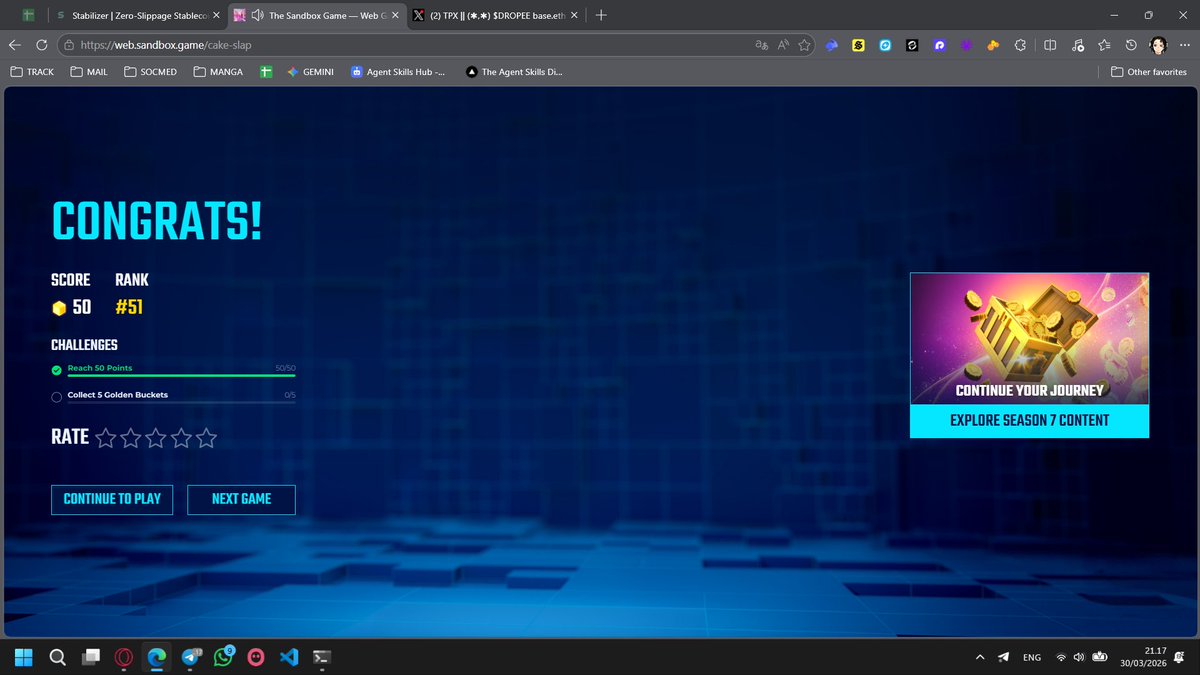
Task: Click the rank value #51
Action: [129, 307]
